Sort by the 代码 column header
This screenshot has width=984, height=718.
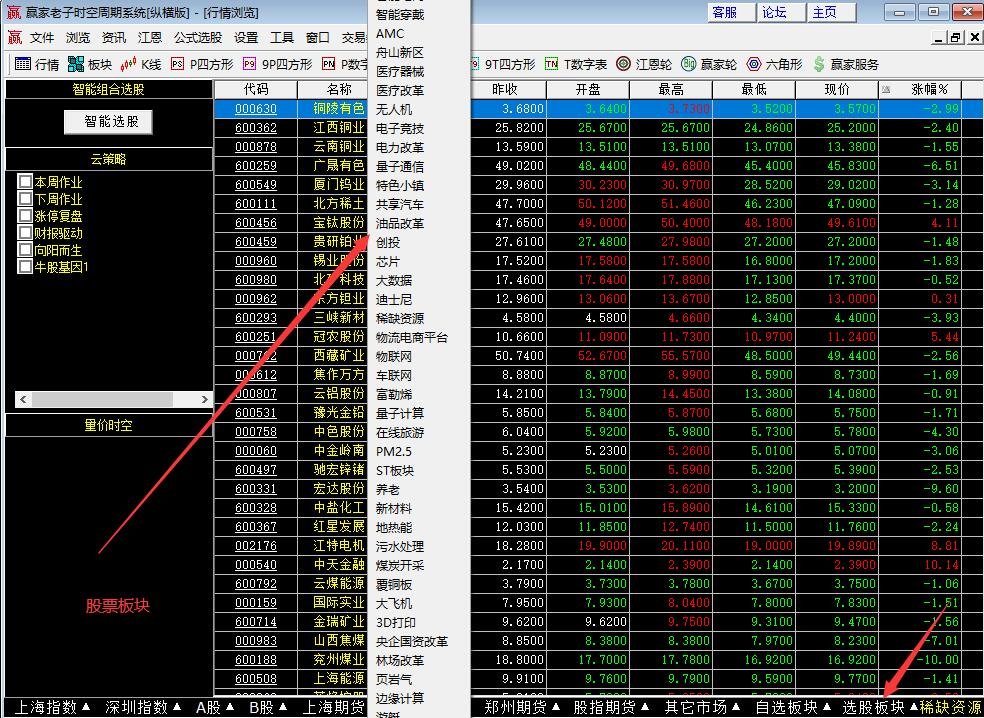click(x=255, y=90)
